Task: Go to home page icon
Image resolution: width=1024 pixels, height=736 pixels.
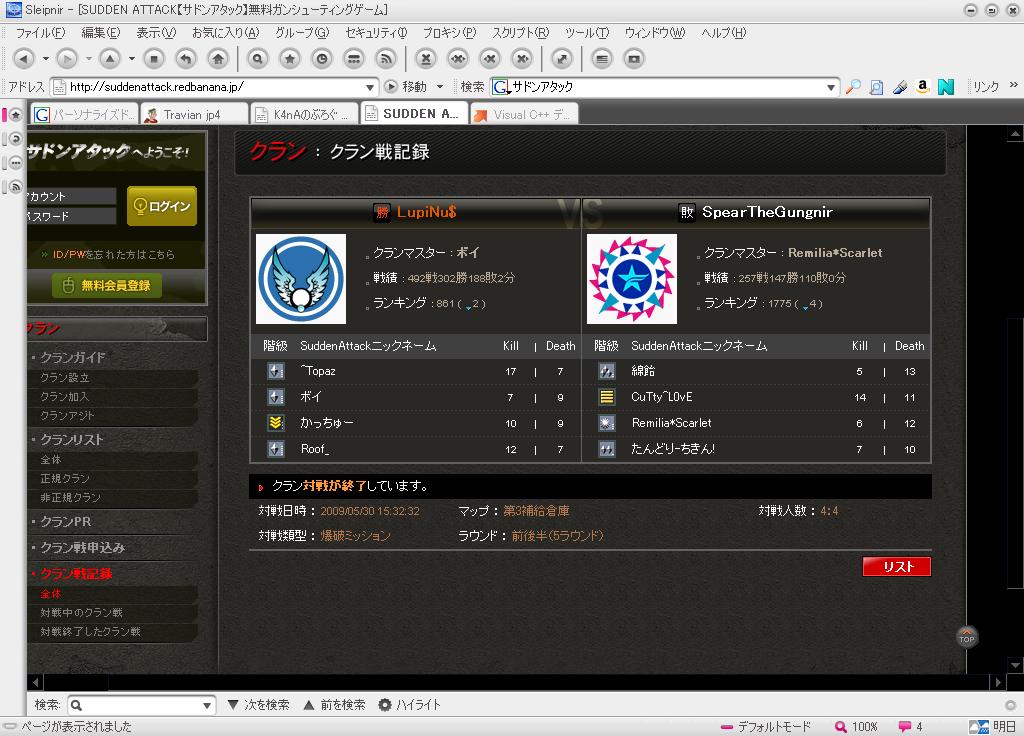Action: pyautogui.click(x=218, y=59)
